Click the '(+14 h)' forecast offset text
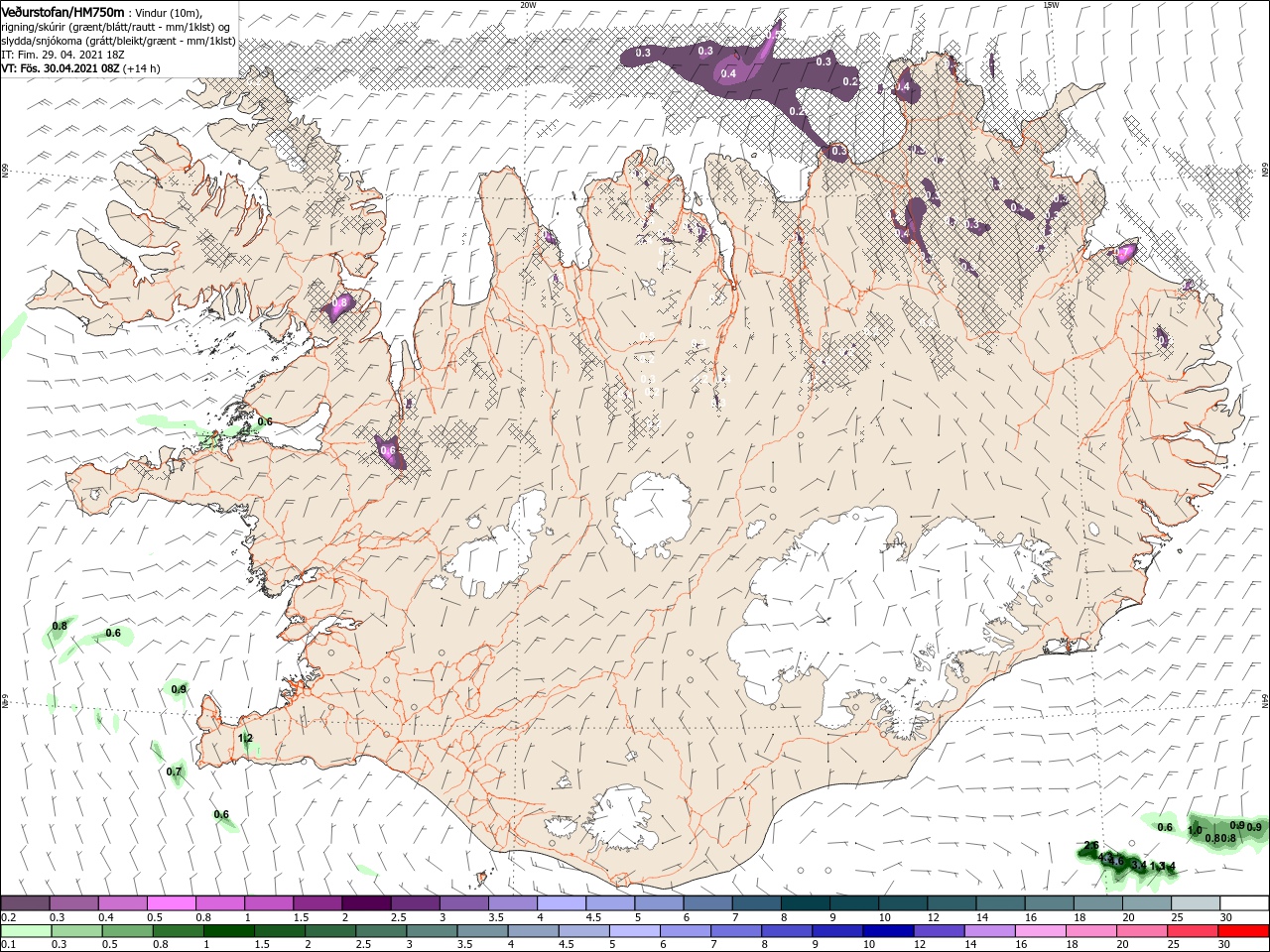 pyautogui.click(x=142, y=68)
